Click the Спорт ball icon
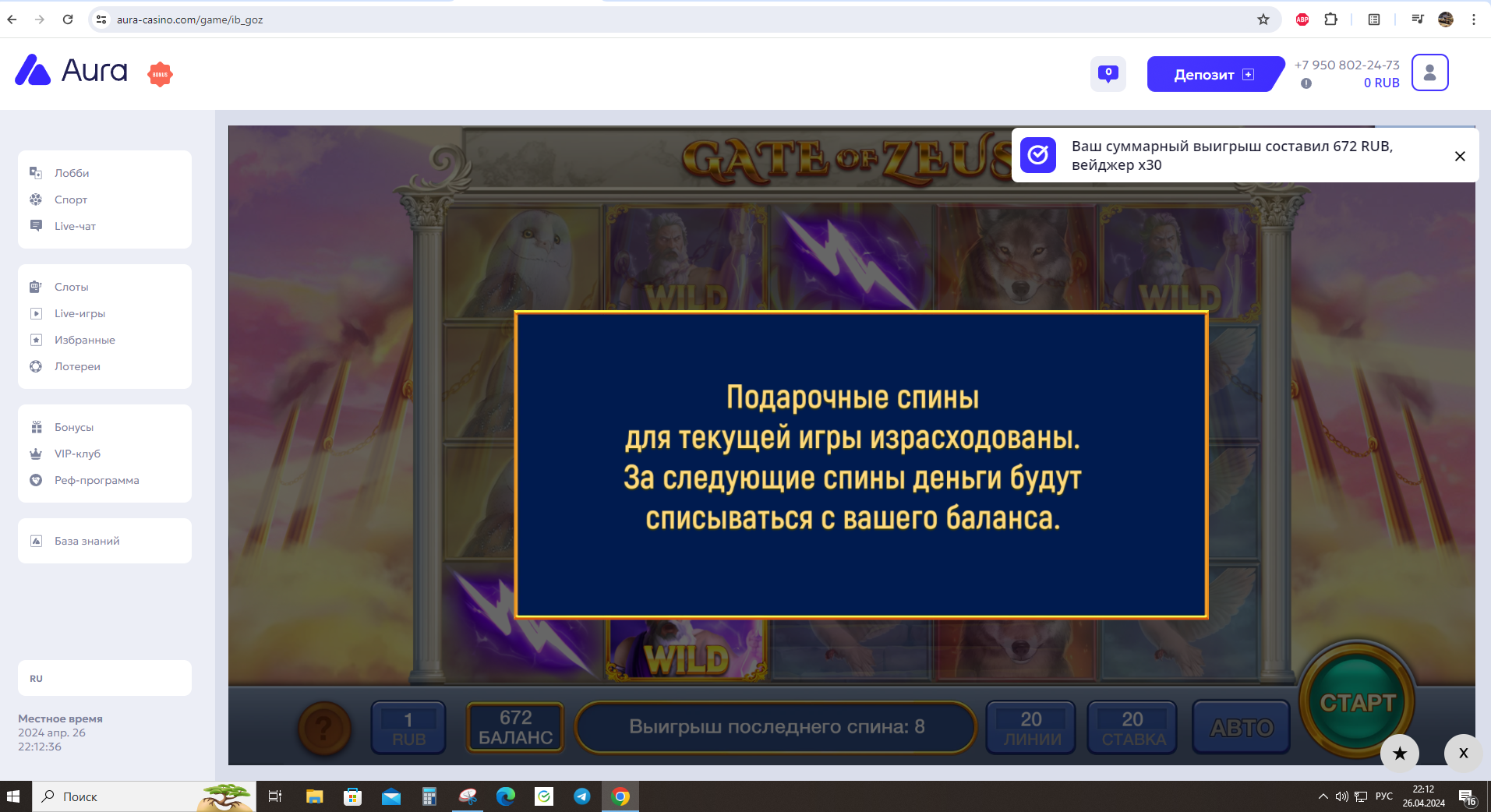The image size is (1491, 812). click(36, 199)
